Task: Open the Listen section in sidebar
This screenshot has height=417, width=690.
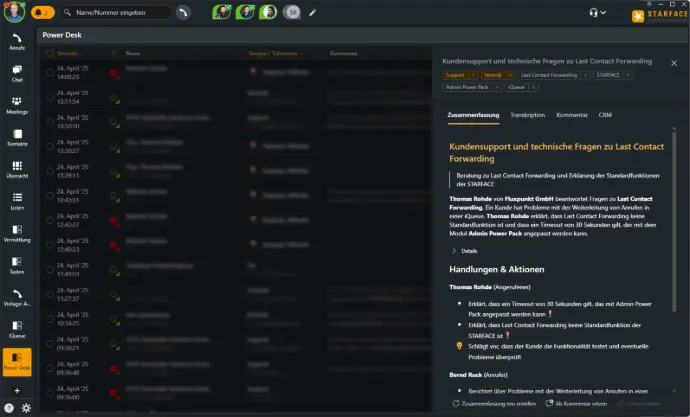Action: (x=17, y=202)
